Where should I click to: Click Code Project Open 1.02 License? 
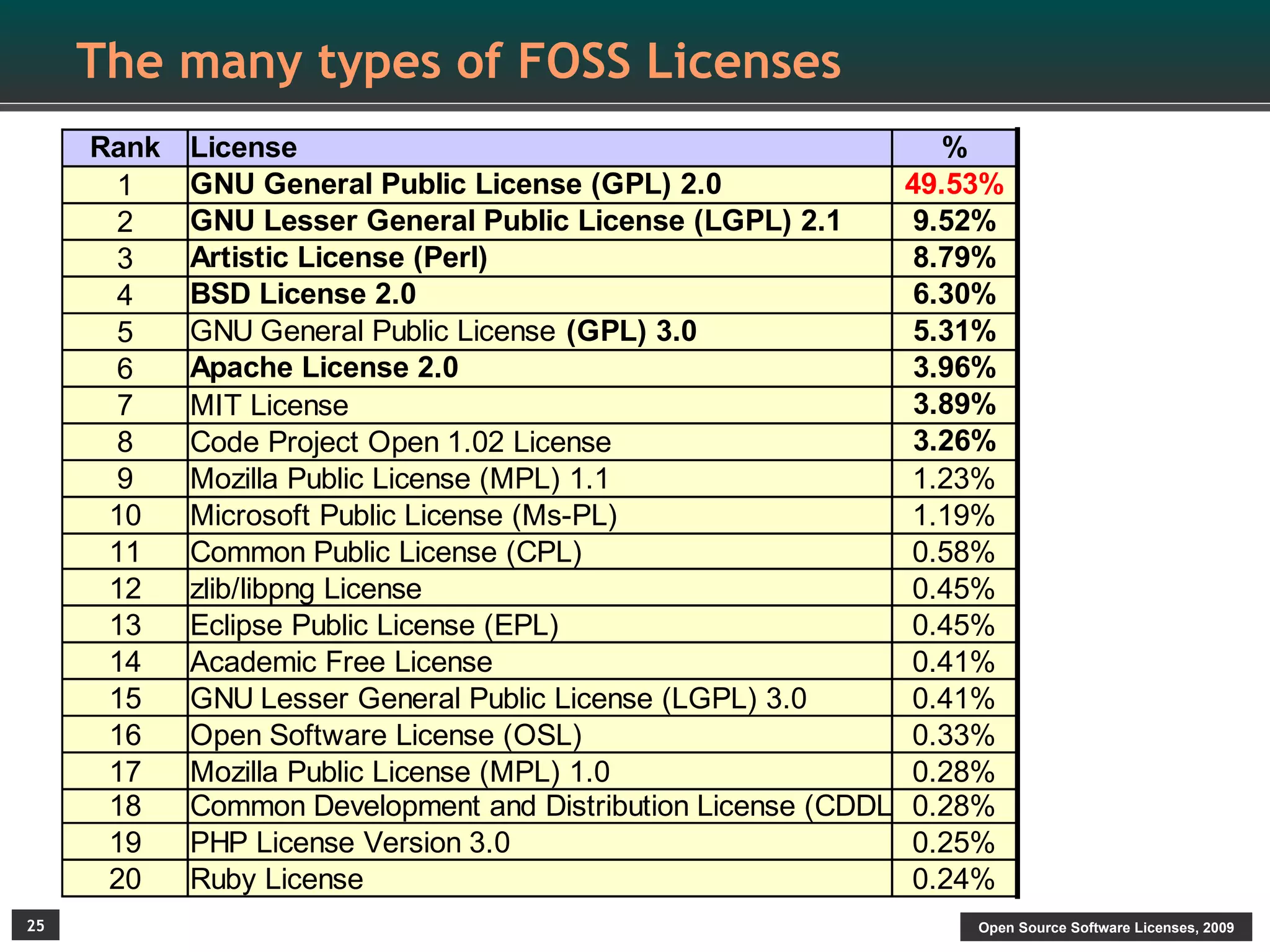(x=401, y=442)
